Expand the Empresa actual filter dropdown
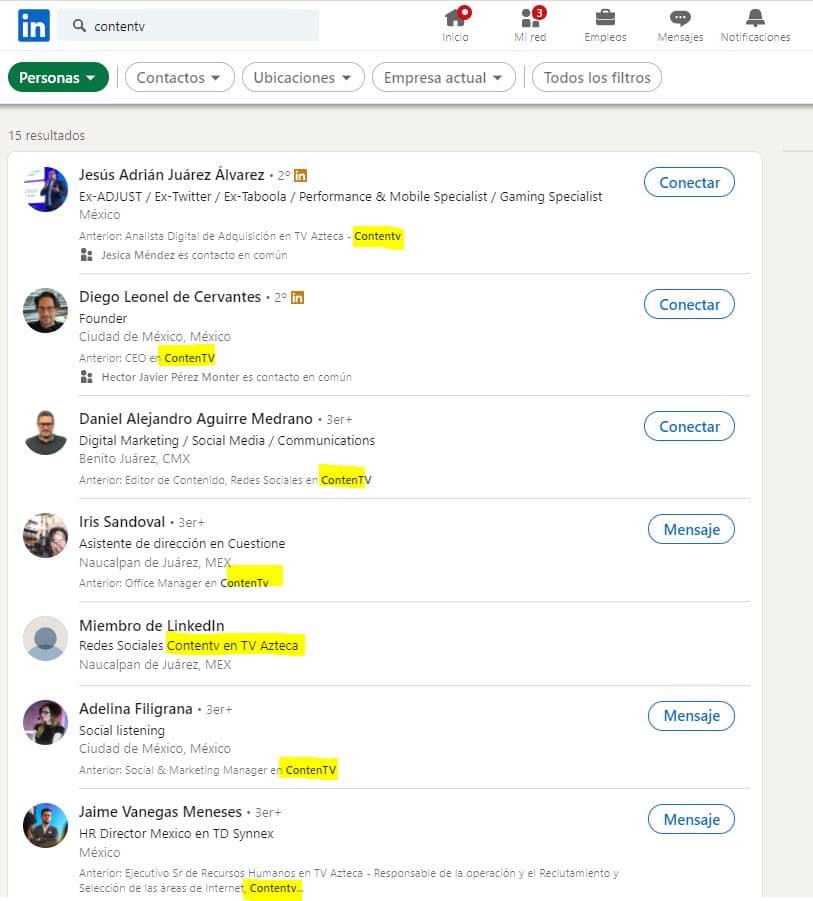This screenshot has width=813, height=901. pyautogui.click(x=444, y=77)
